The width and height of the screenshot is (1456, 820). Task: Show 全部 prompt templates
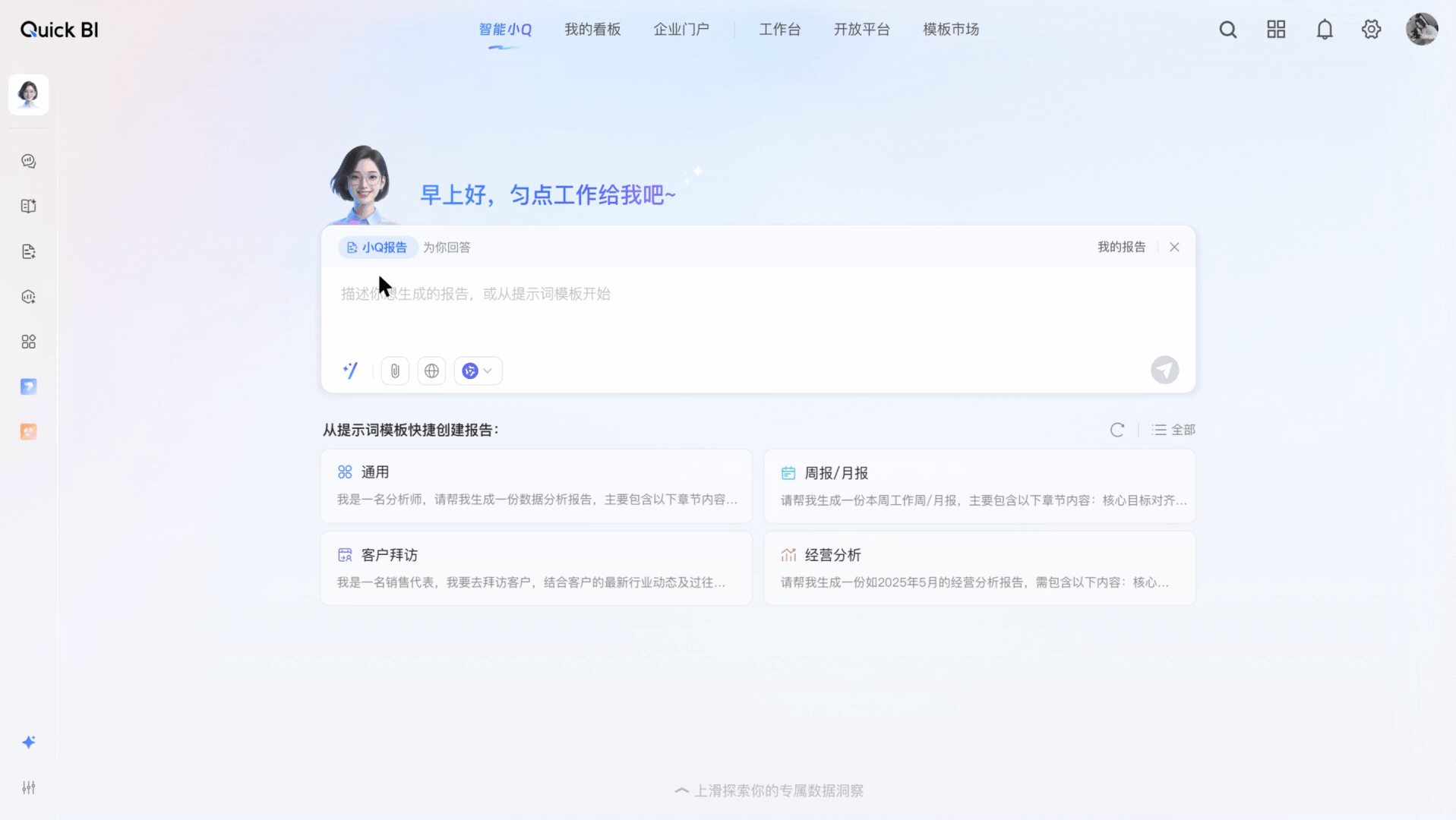(1173, 430)
